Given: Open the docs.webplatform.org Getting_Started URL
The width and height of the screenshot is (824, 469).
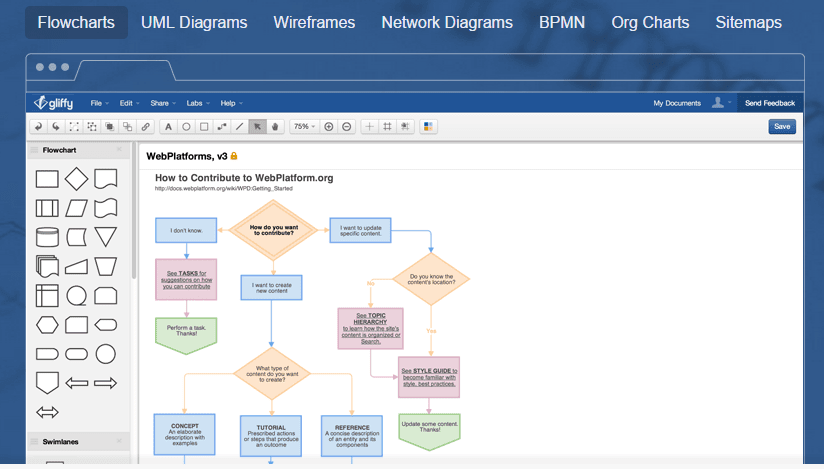Looking at the screenshot, I should point(223,188).
